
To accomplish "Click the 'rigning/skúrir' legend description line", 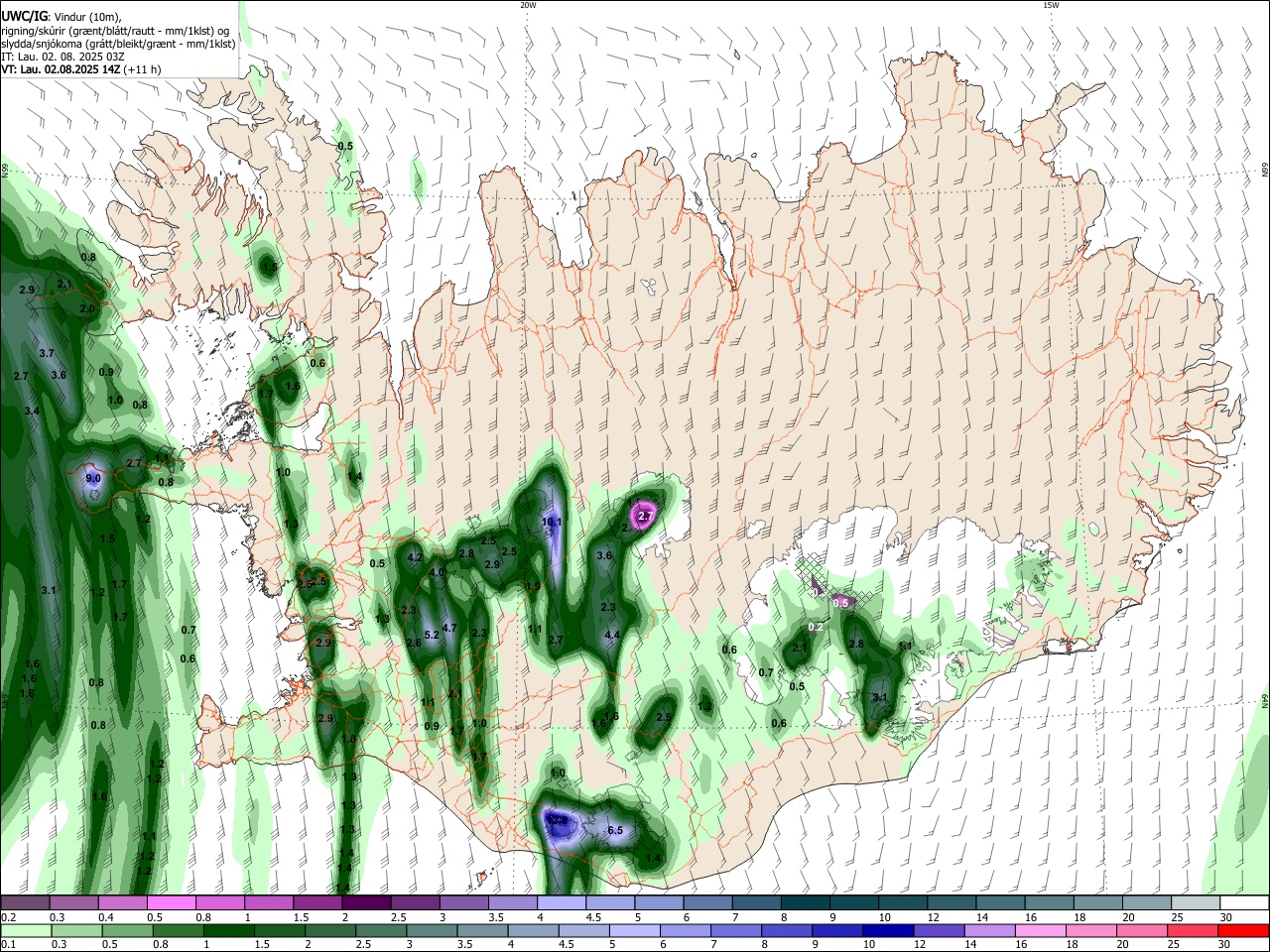I will click(115, 31).
